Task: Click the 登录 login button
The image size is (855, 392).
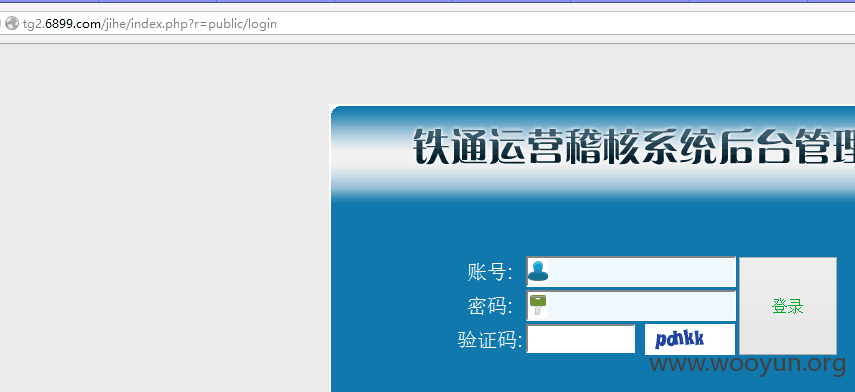Action: click(787, 306)
